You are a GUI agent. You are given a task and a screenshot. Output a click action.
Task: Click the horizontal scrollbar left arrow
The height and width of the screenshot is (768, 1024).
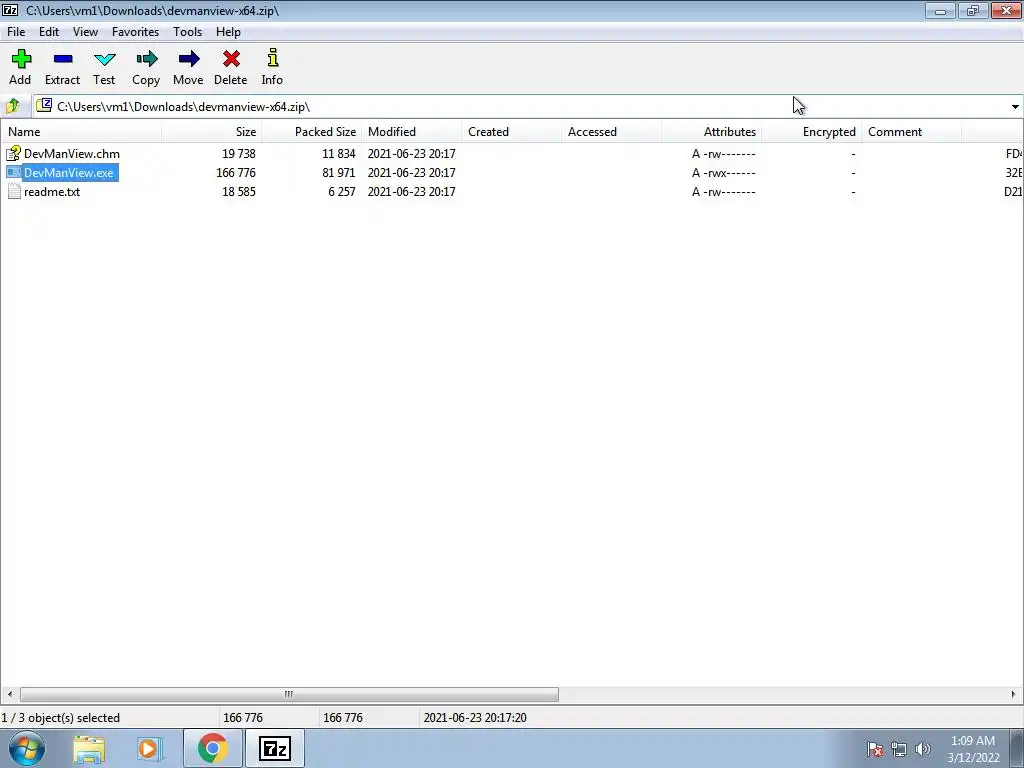click(x=9, y=694)
